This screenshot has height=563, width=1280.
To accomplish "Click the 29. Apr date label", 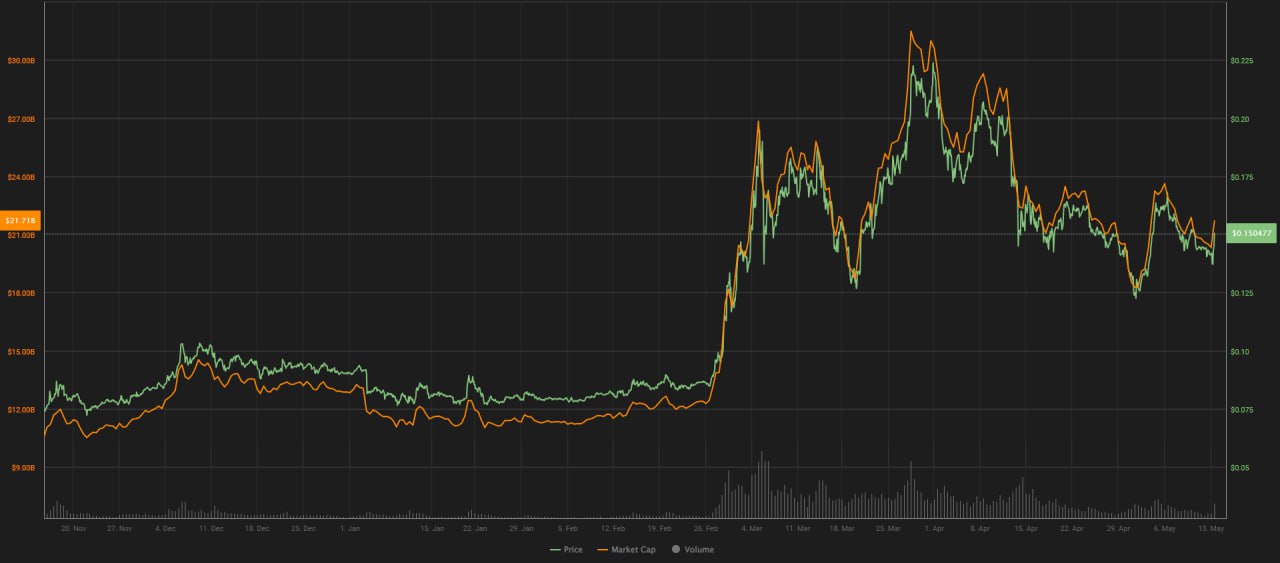I will (x=1118, y=527).
